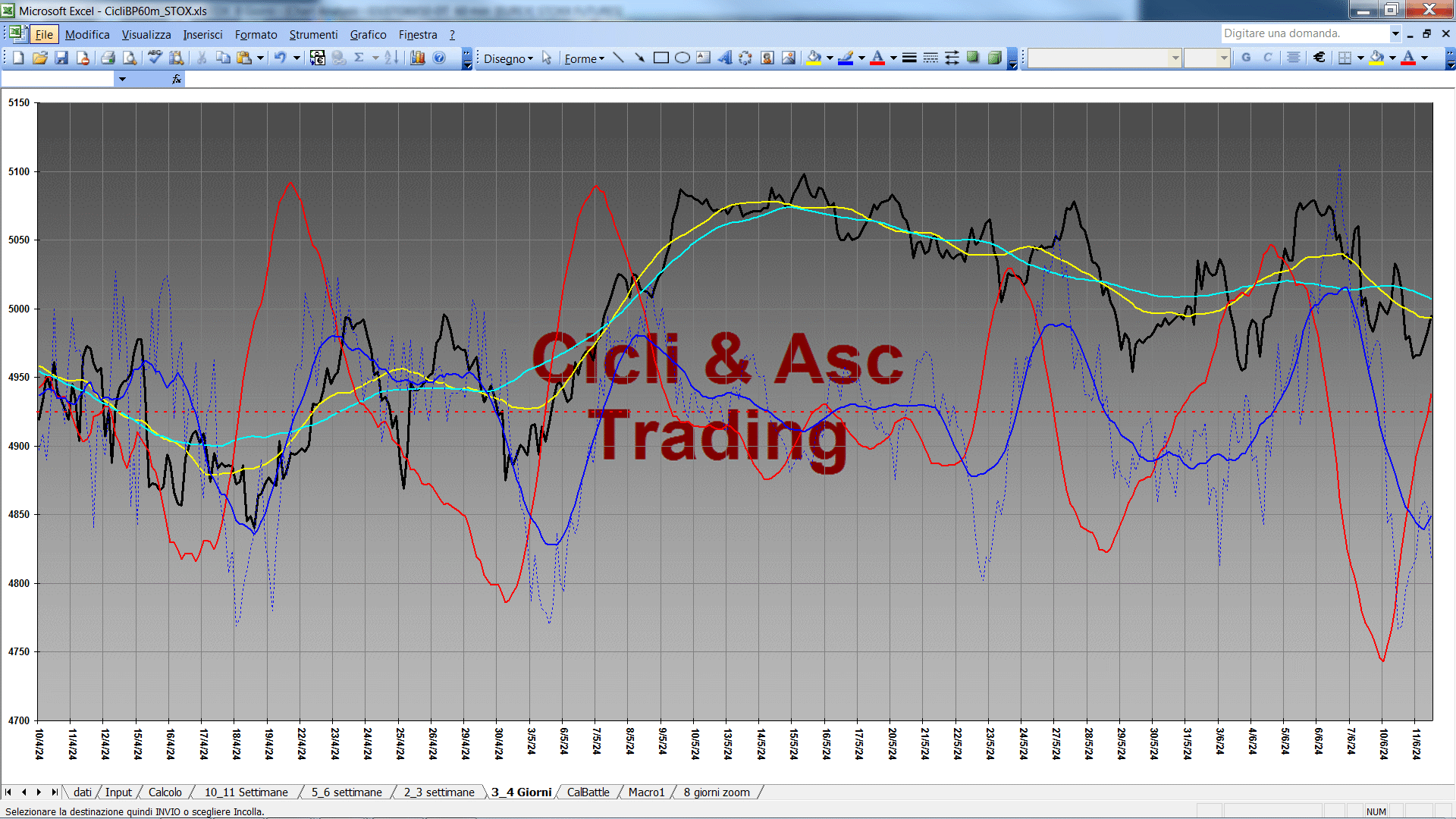Image resolution: width=1456 pixels, height=819 pixels.
Task: Pick the yellow drawing Fill Color
Action: (x=814, y=58)
